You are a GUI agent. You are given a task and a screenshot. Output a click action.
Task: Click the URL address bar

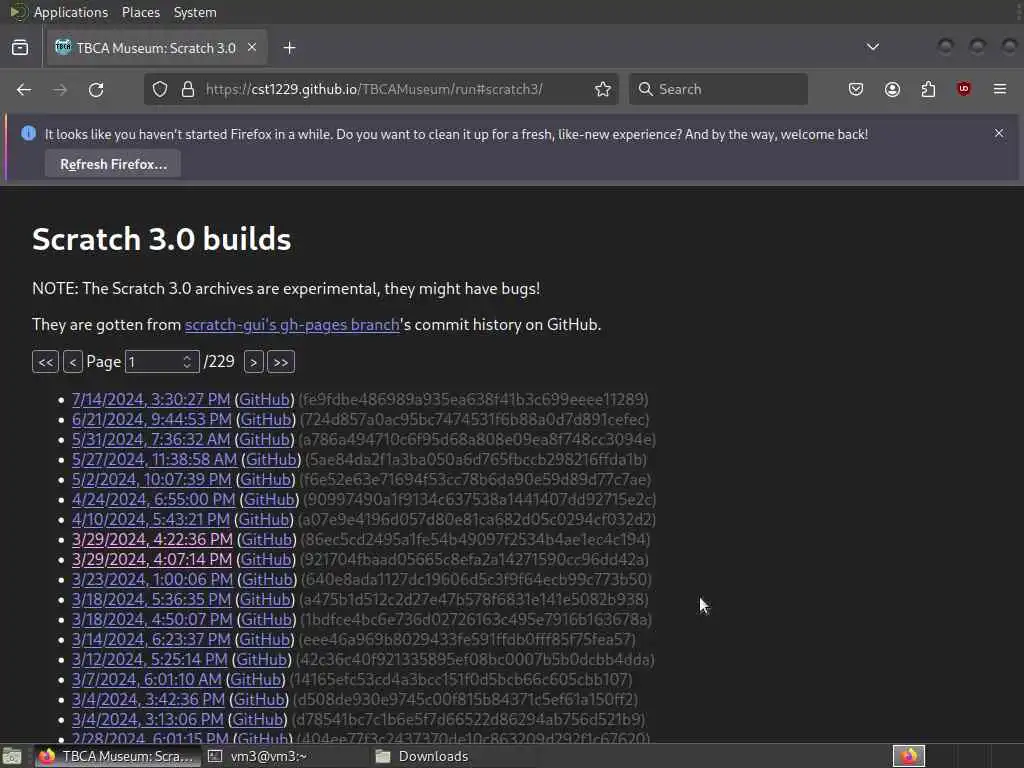381,89
